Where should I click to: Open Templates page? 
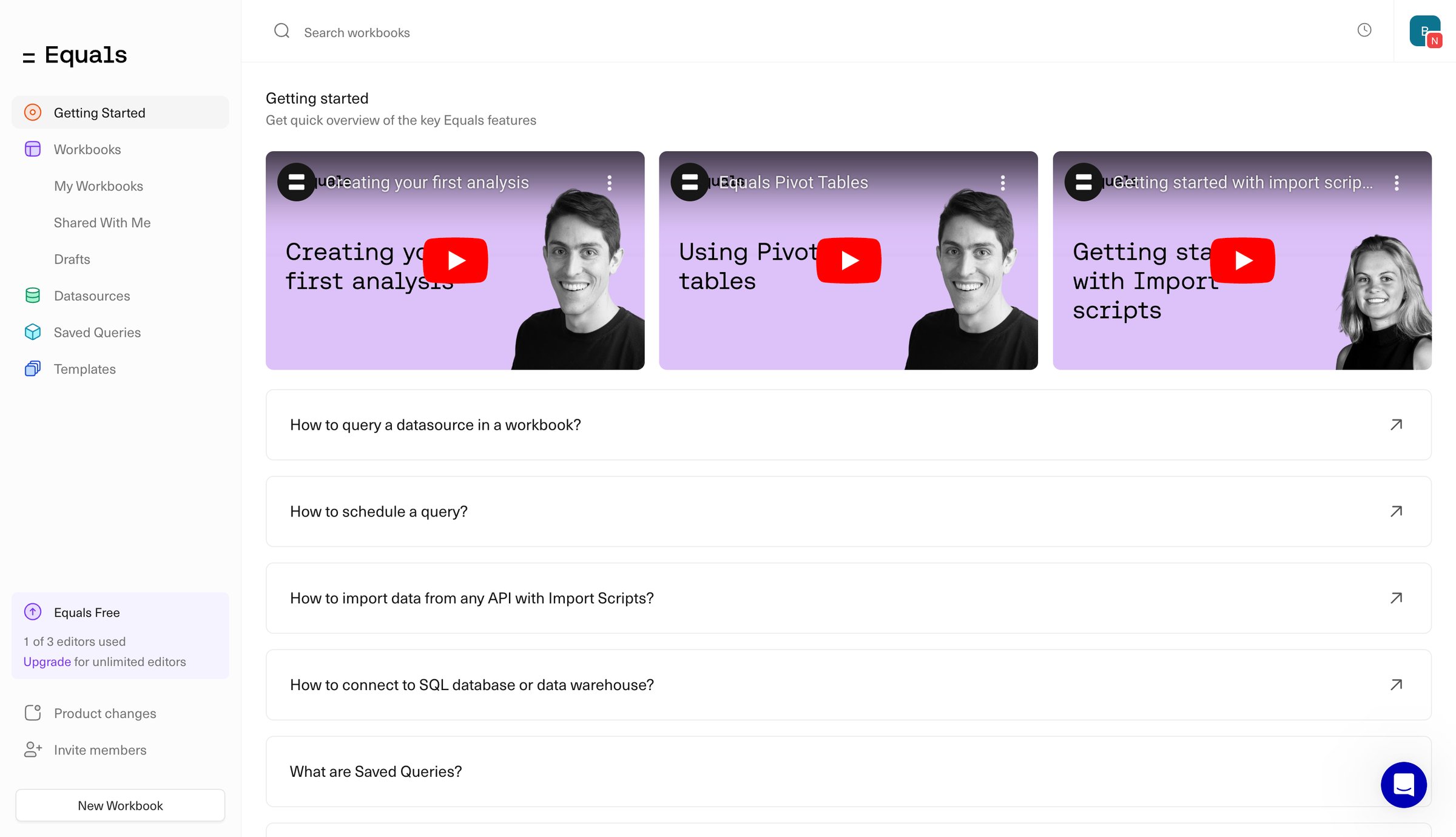(84, 368)
